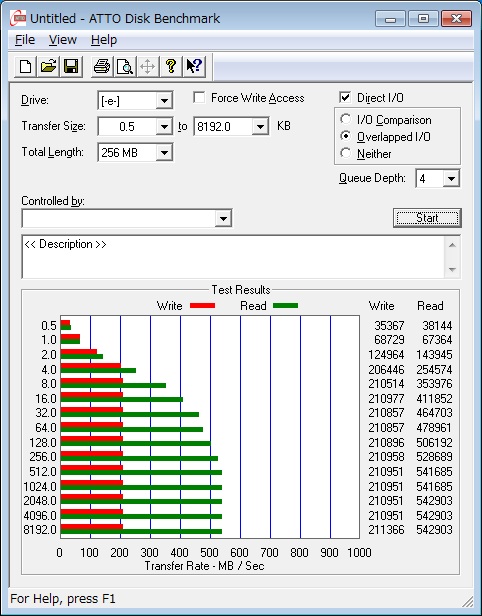
Task: Open Print Preview from the toolbar
Action: coord(125,66)
